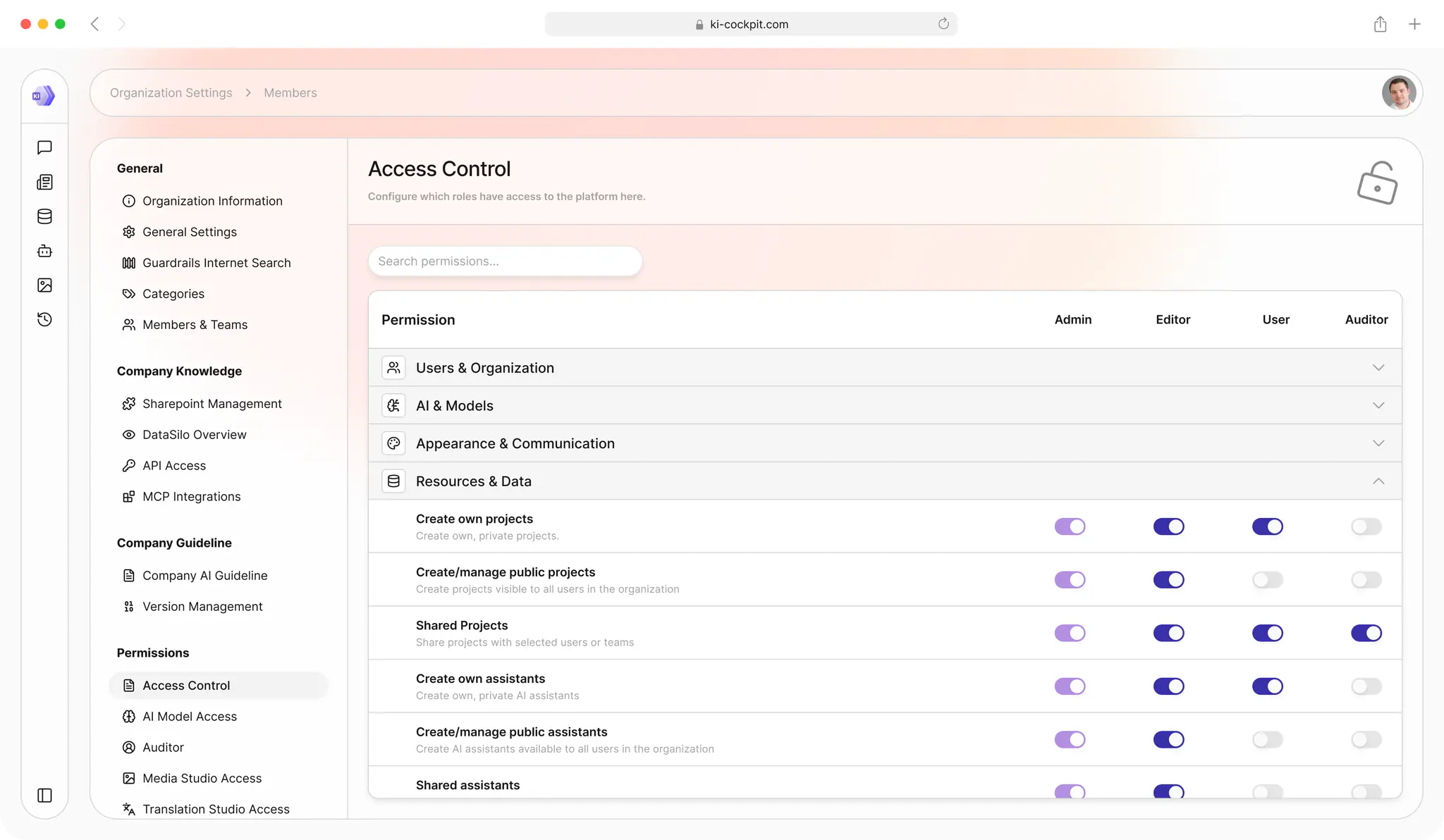Open the image studio icon in left rail
1444x840 pixels.
[x=44, y=285]
